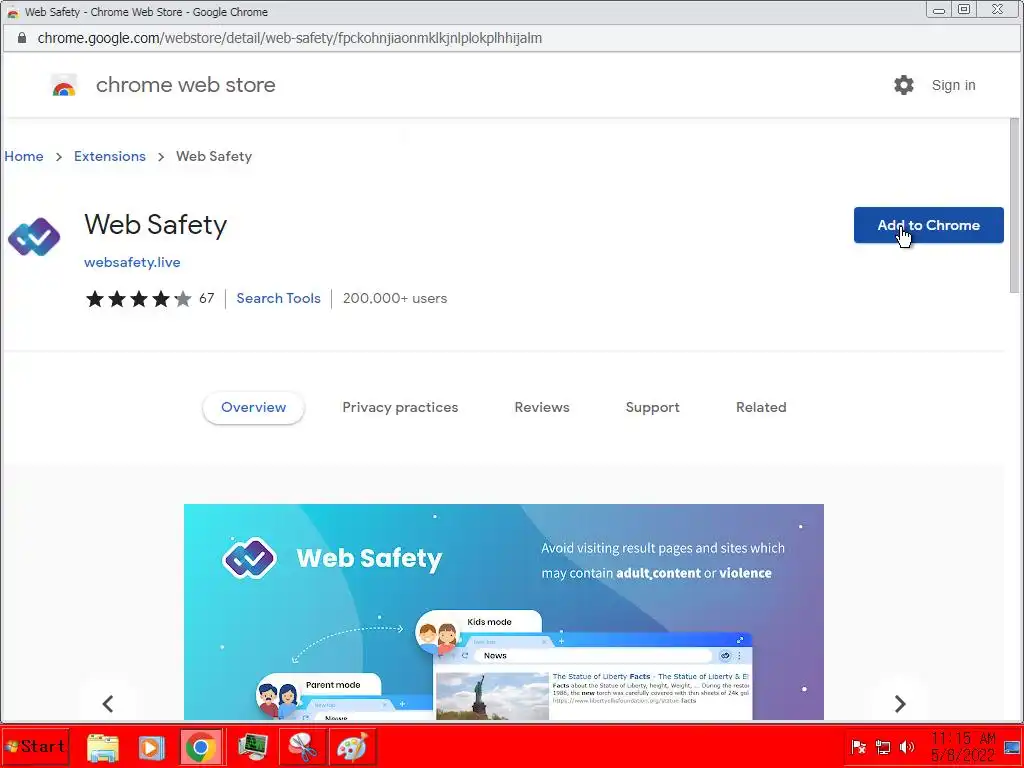1024x768 pixels.
Task: Open Windows Media Player from taskbar
Action: click(151, 746)
